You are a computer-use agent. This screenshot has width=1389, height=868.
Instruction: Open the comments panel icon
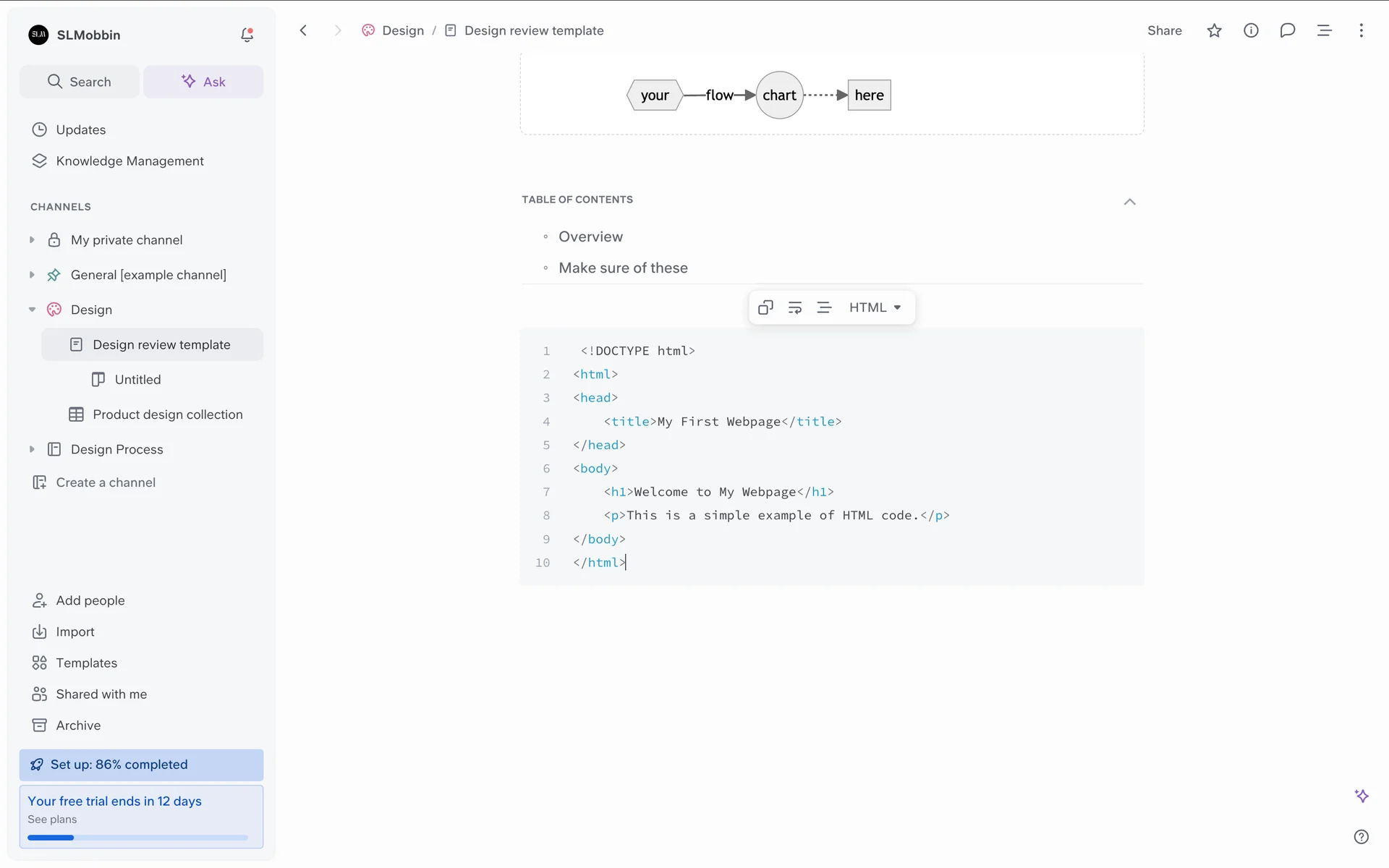pyautogui.click(x=1287, y=30)
